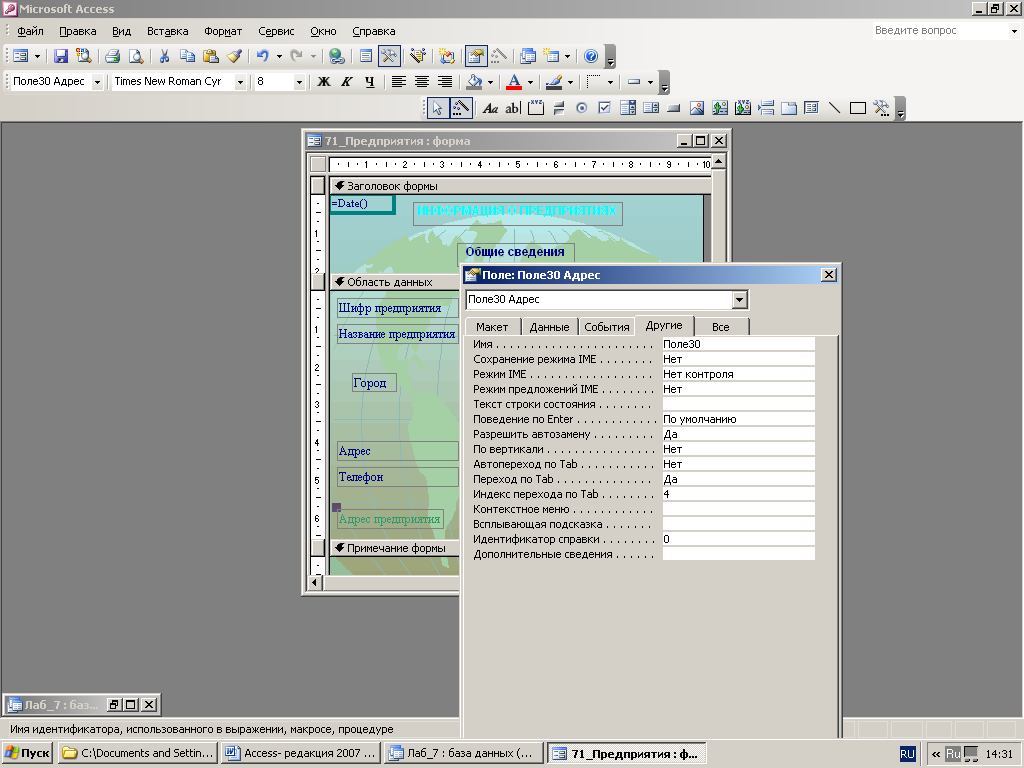Open the font color dropdown arrow

click(530, 82)
